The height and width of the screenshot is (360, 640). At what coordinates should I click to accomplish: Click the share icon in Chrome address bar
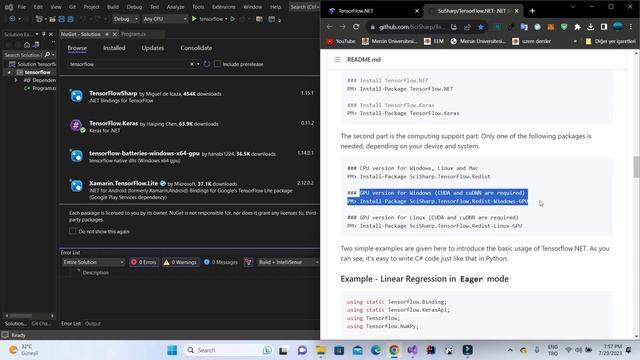[467, 27]
